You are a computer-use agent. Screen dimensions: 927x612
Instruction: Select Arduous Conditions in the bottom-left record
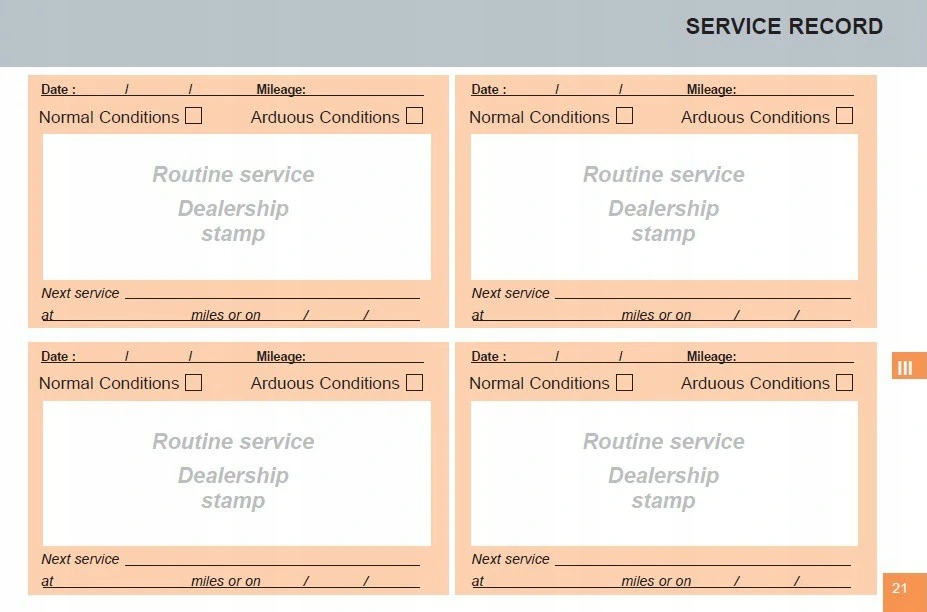coord(414,383)
